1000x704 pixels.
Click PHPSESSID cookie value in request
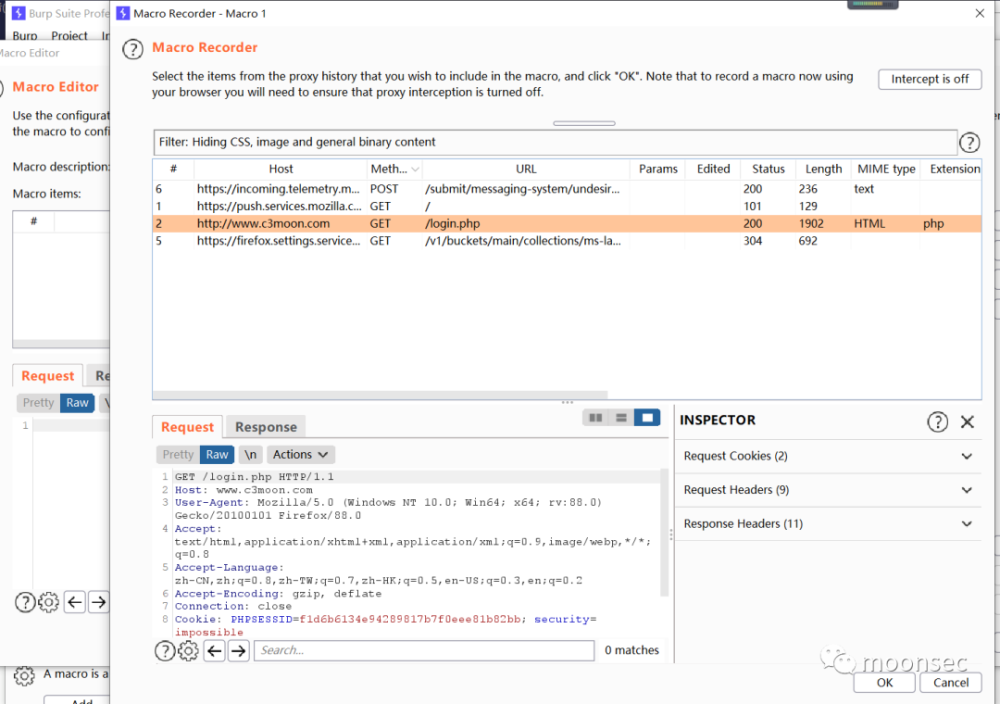coord(410,619)
